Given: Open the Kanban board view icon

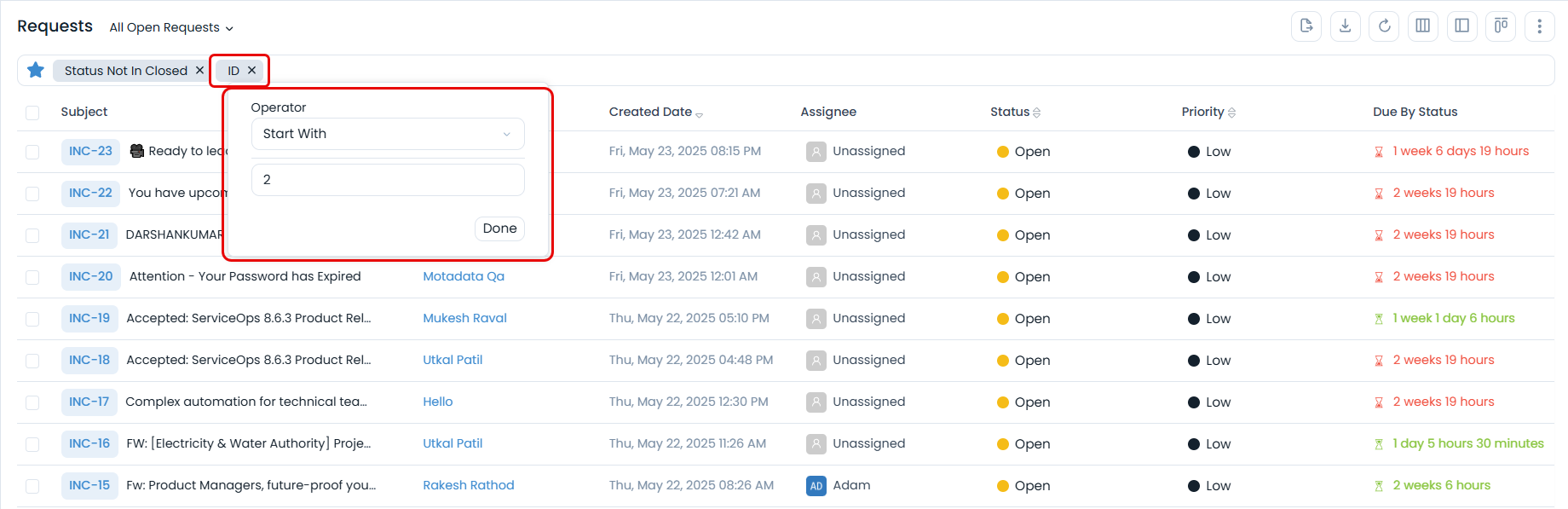Looking at the screenshot, I should [1501, 26].
